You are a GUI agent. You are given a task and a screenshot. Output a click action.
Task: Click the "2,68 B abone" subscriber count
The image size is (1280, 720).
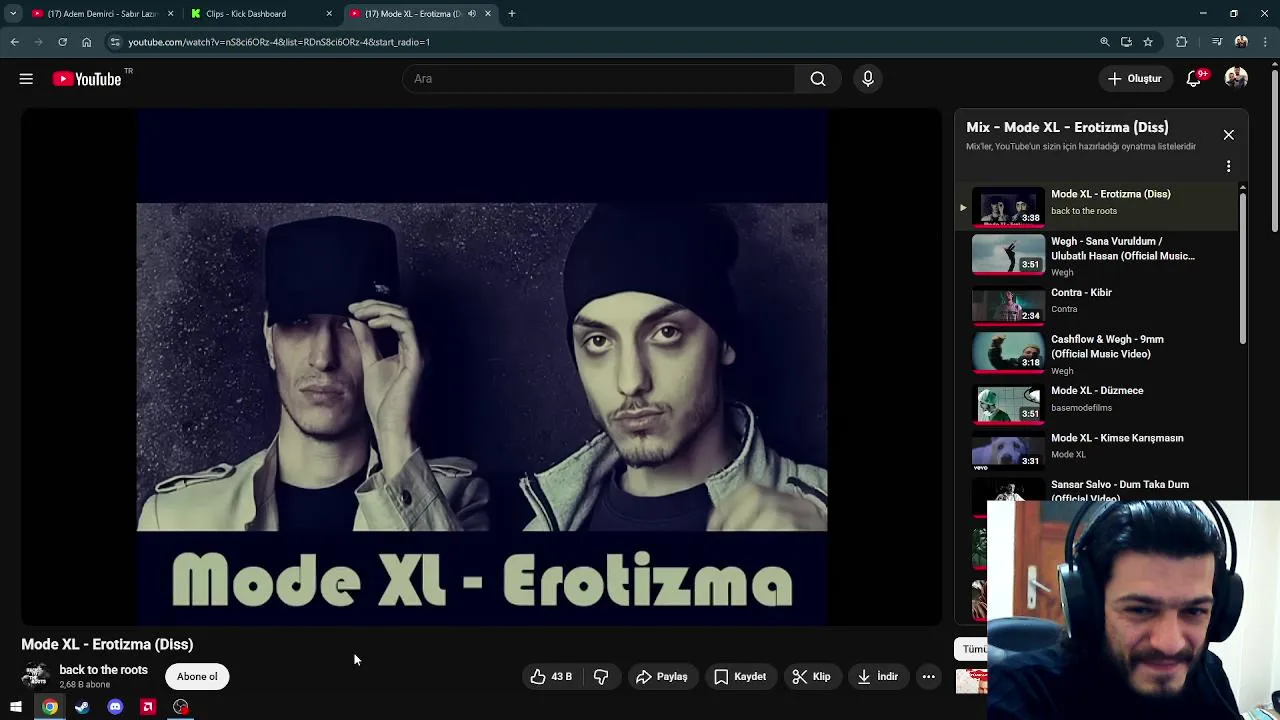(84, 685)
